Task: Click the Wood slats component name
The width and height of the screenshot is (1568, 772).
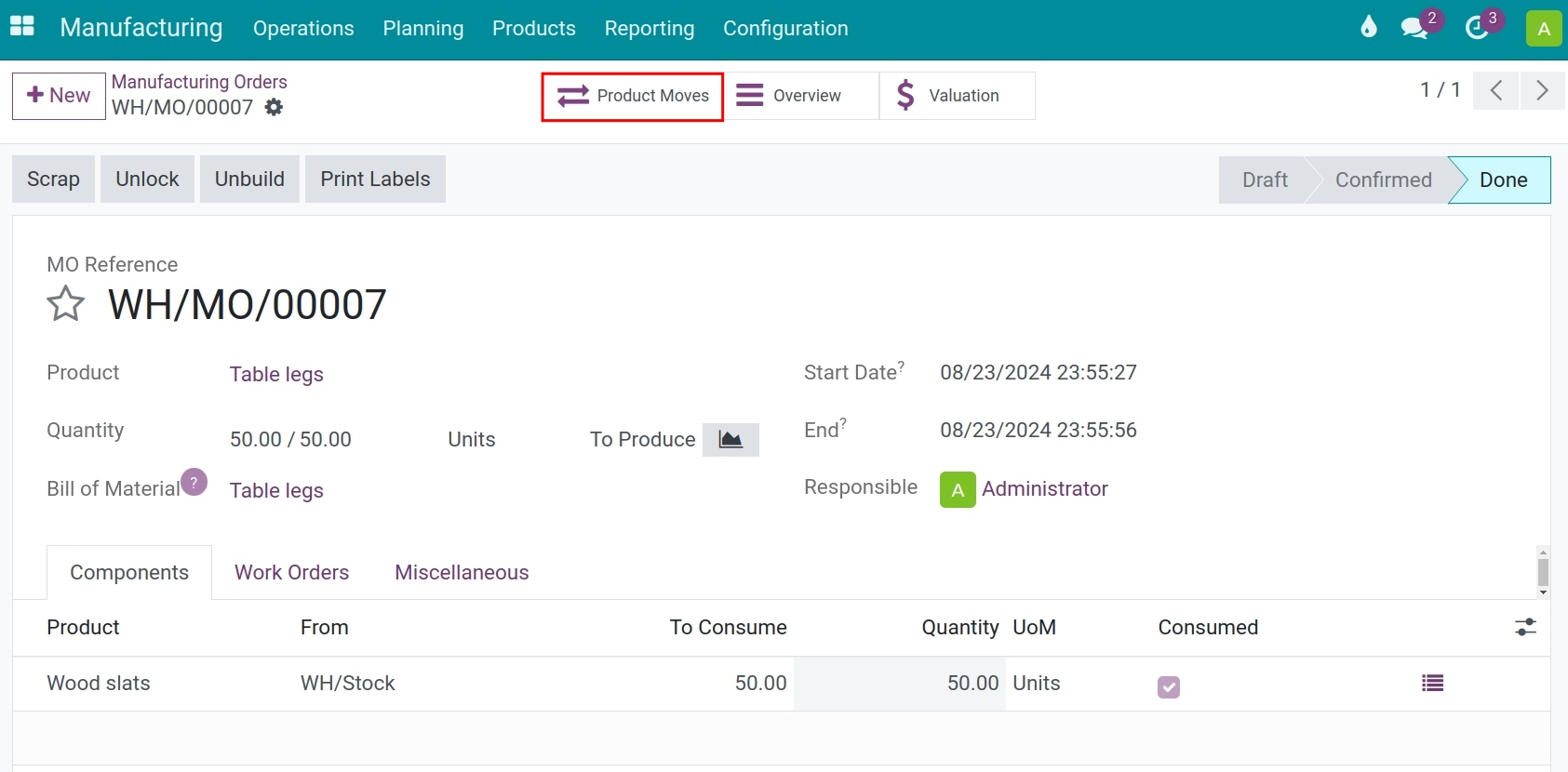Action: 99,684
